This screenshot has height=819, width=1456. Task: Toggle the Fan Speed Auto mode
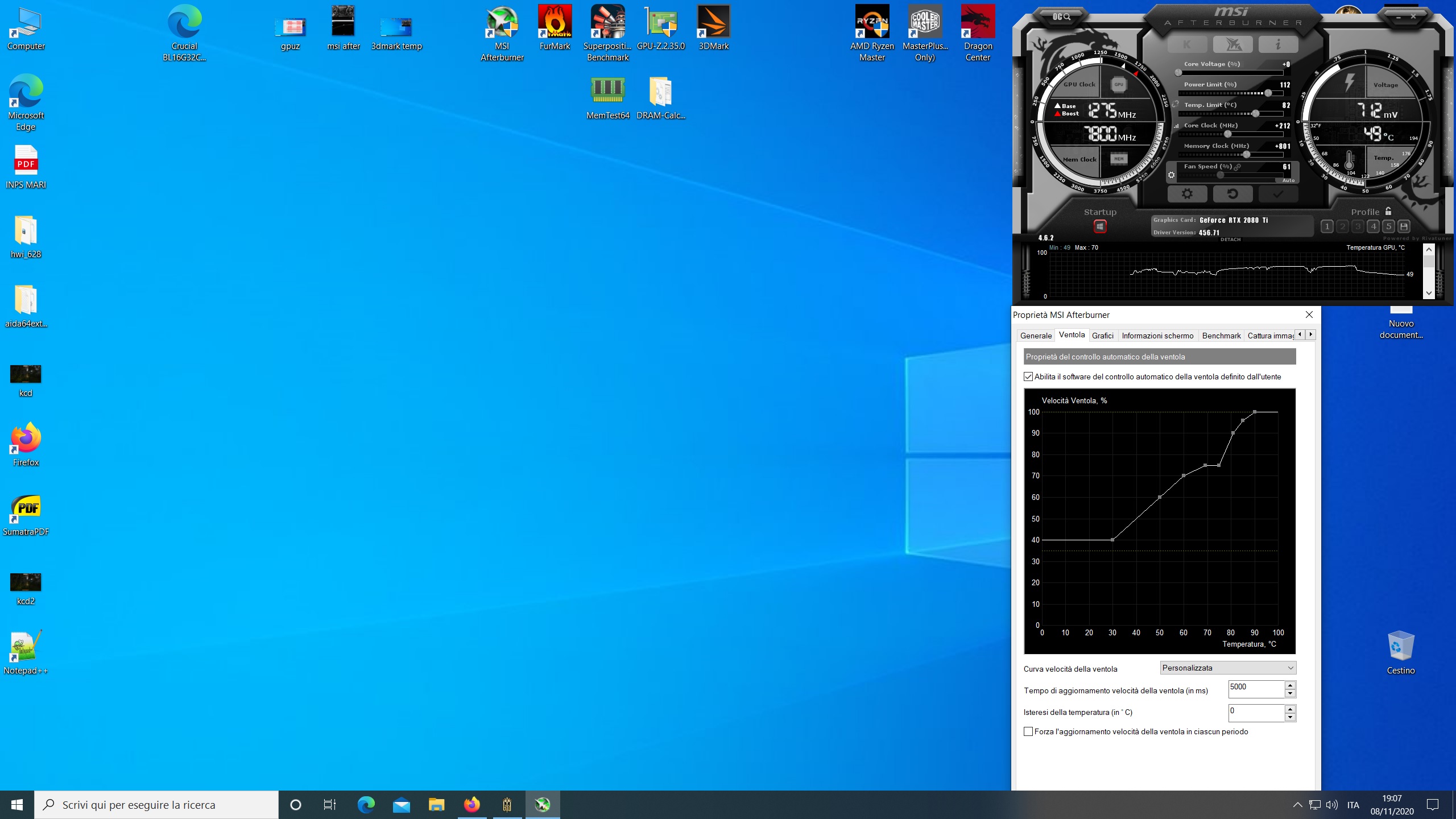point(1288,180)
